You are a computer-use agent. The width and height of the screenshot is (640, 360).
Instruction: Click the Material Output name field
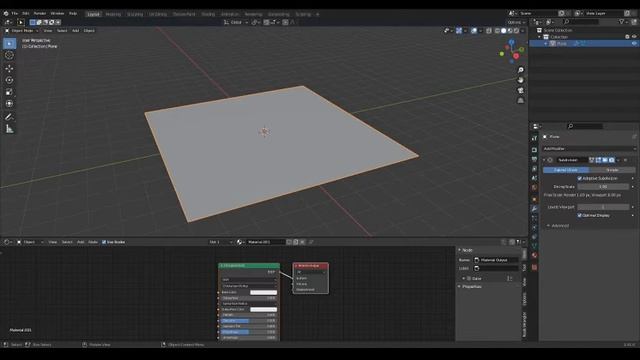click(496, 260)
